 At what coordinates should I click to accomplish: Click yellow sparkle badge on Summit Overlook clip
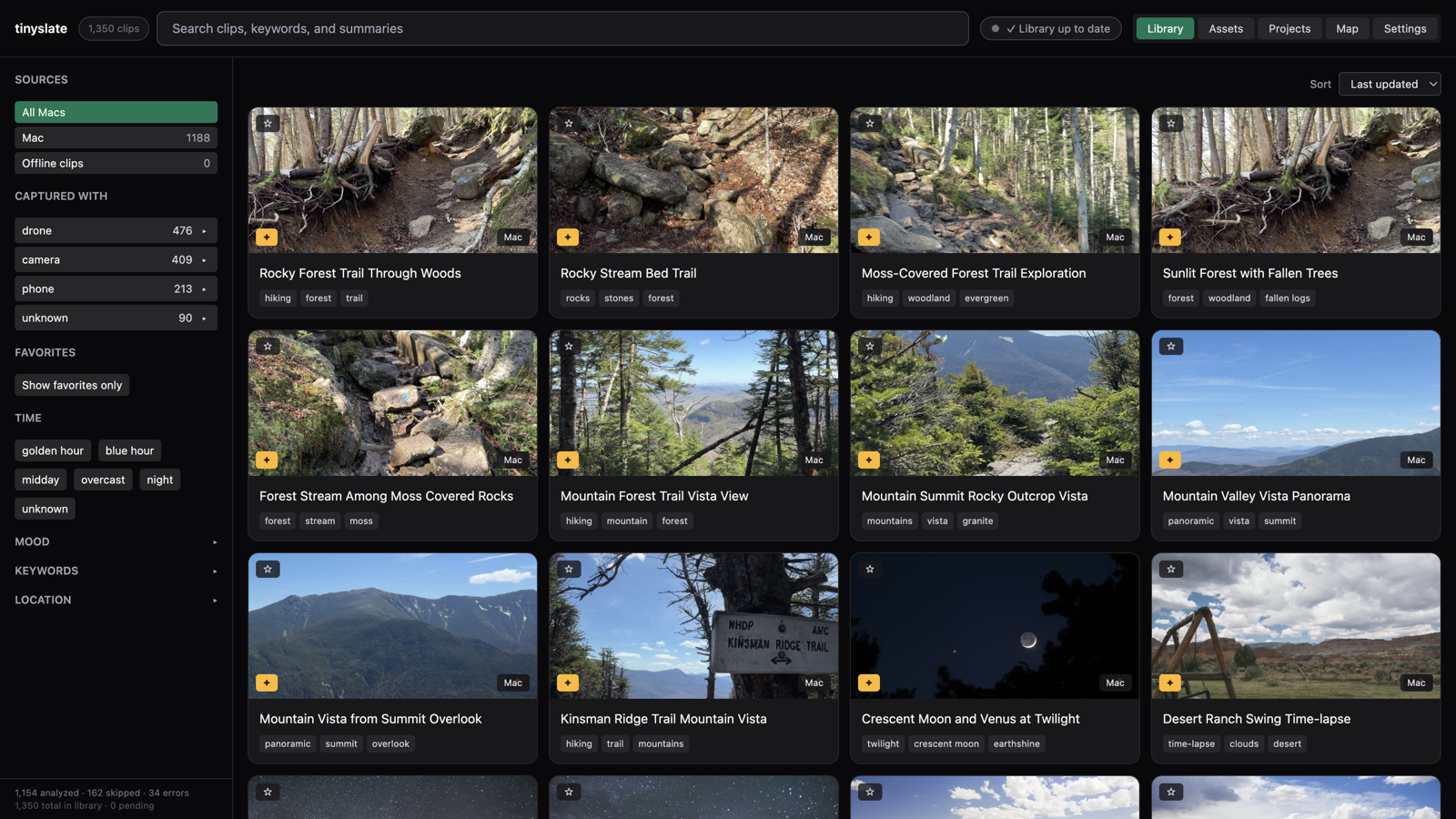(267, 683)
